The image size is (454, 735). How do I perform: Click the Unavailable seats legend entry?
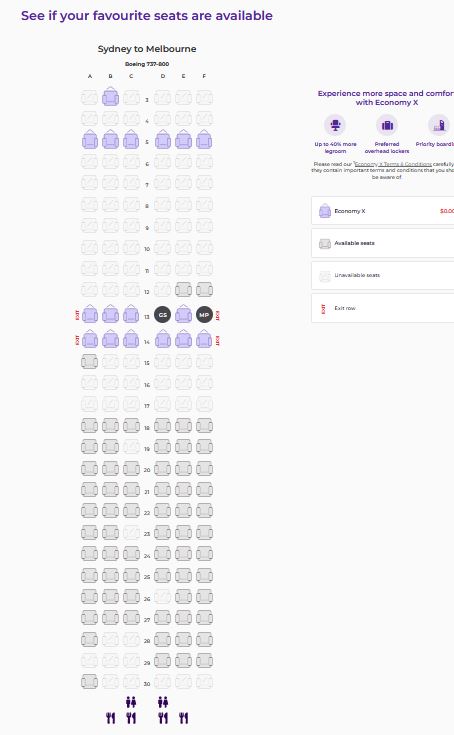pyautogui.click(x=382, y=276)
